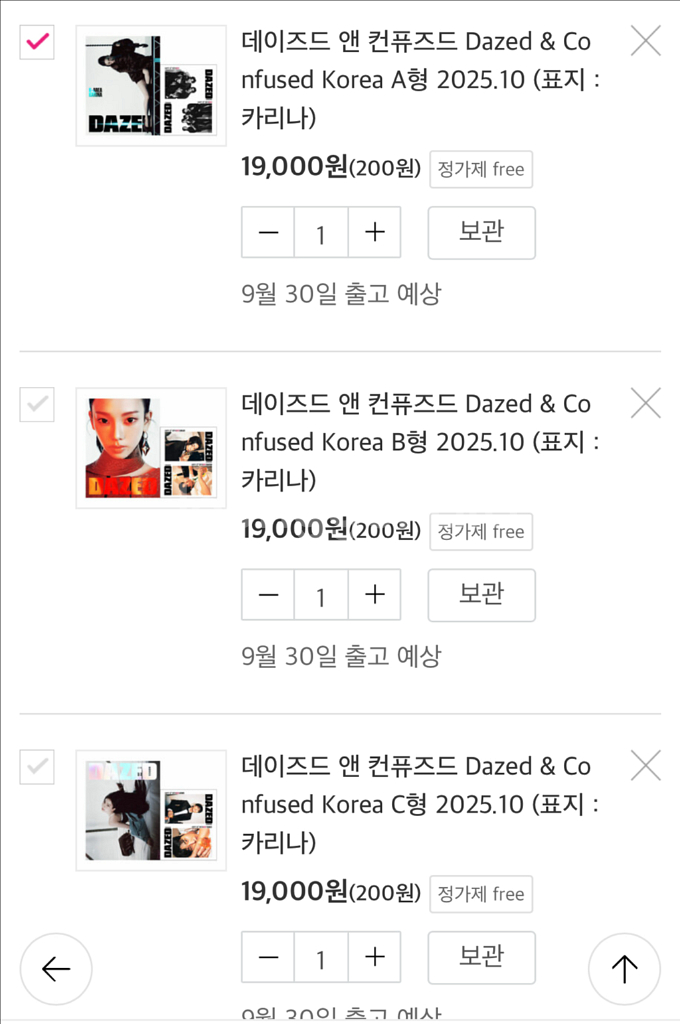Increase quantity of Dazed Korea C형
Screen dimensions: 680x1024
pos(375,957)
